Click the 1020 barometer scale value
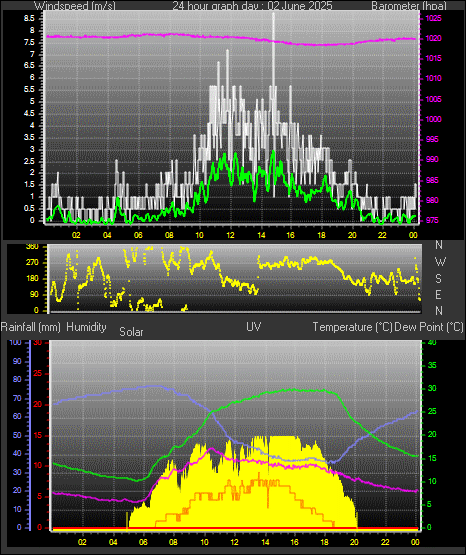This screenshot has width=466, height=555. pyautogui.click(x=434, y=38)
